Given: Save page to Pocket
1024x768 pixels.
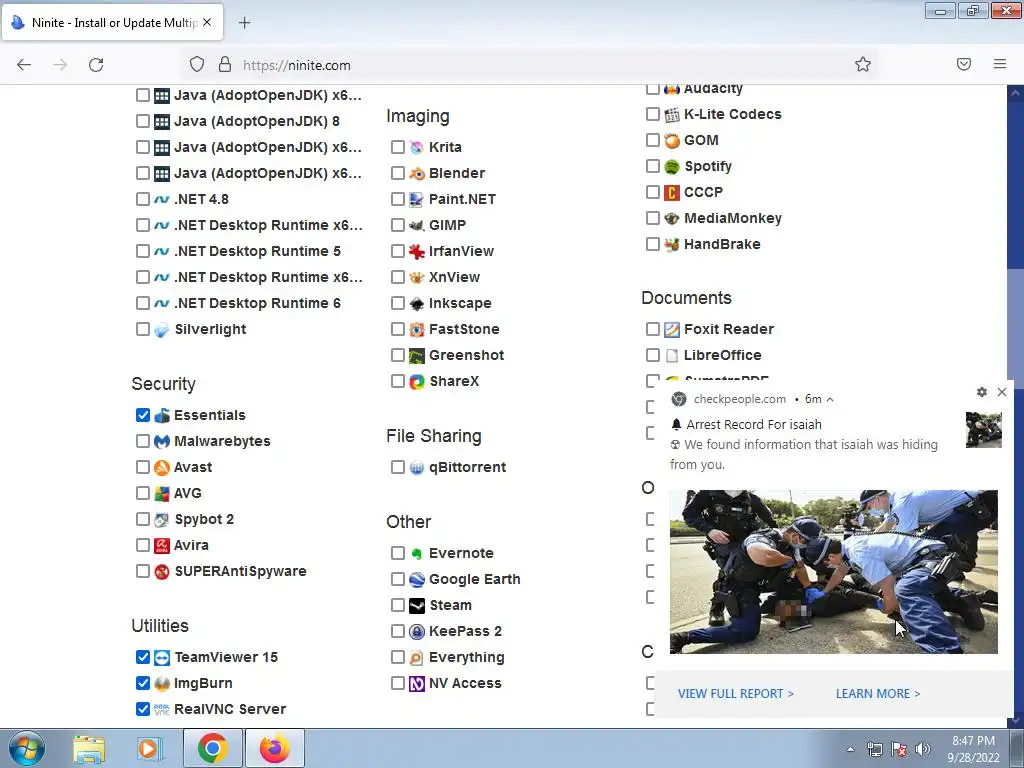Looking at the screenshot, I should [964, 64].
